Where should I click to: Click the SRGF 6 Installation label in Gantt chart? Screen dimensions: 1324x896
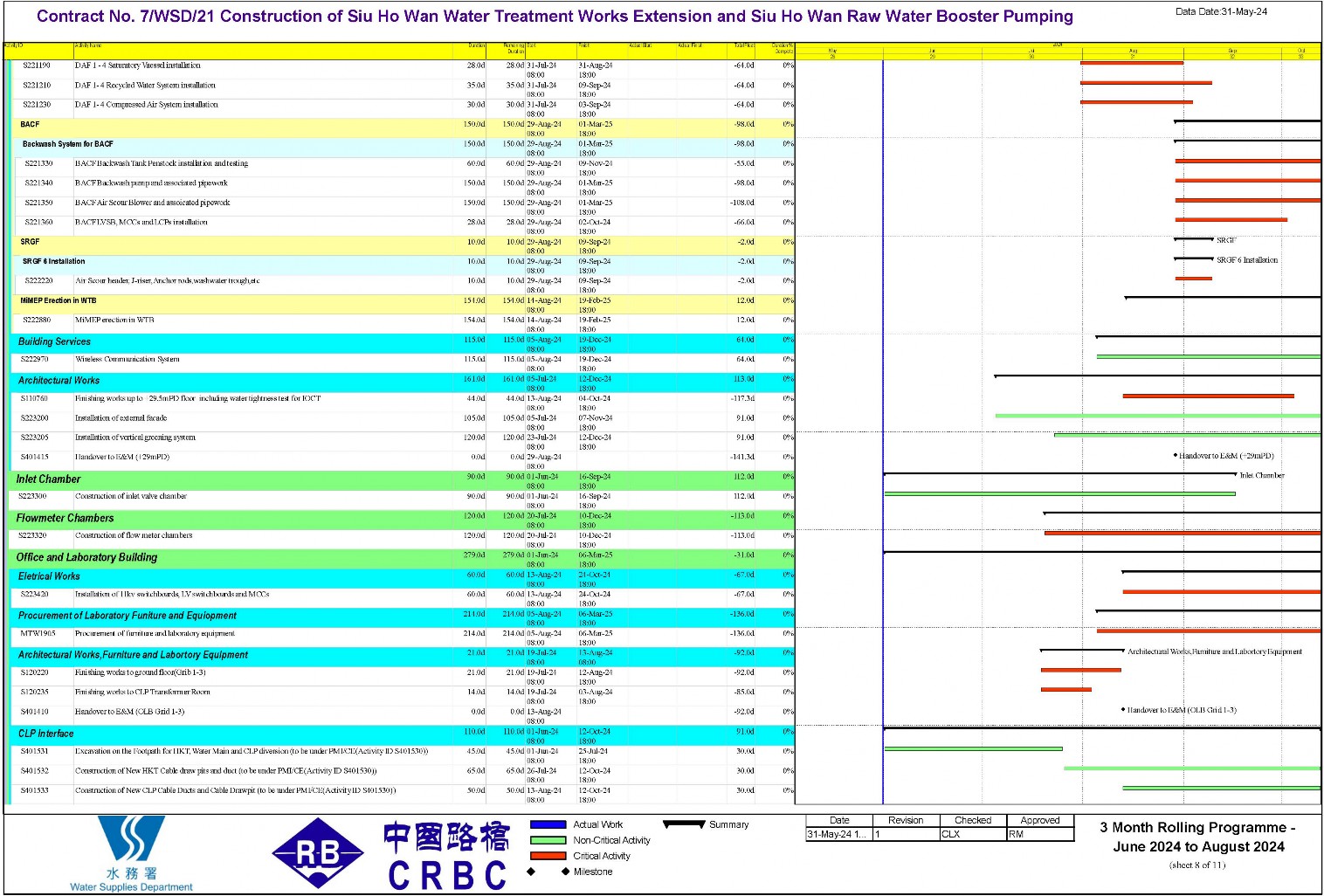[1247, 260]
